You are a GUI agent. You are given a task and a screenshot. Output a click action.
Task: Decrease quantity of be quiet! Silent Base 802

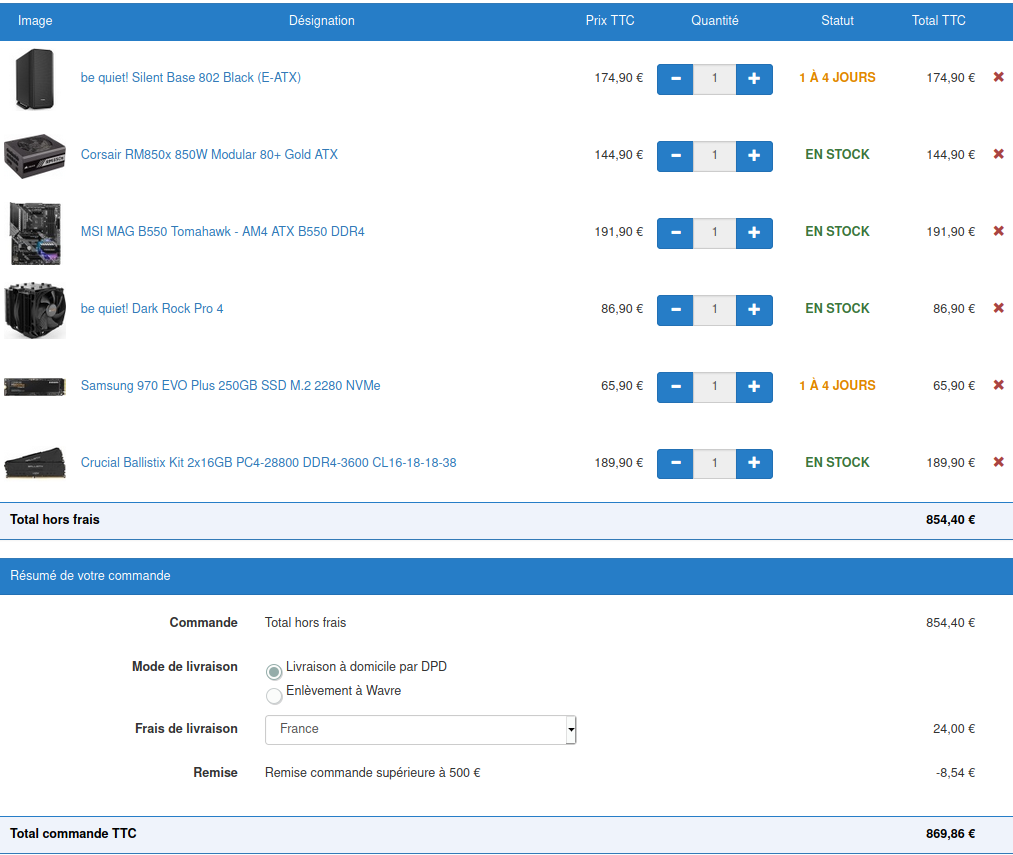coord(675,79)
